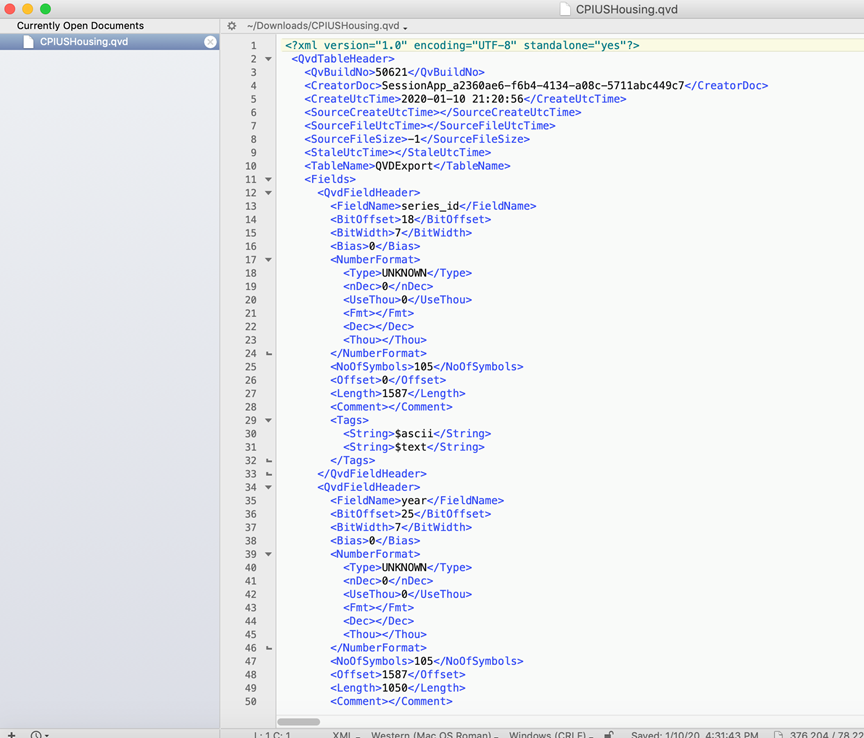Open the Windows (CRLF) line endings menu
This screenshot has height=738, width=864.
click(x=549, y=734)
